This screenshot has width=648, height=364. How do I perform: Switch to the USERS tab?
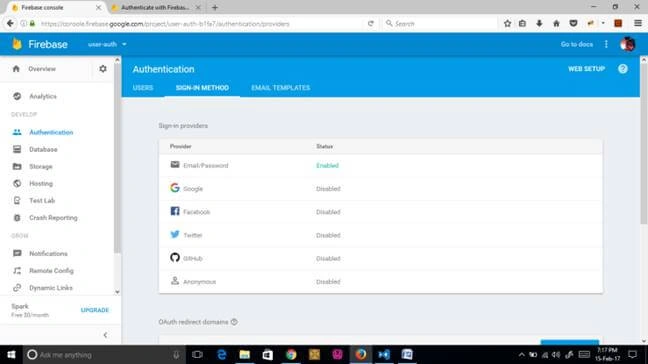143,88
